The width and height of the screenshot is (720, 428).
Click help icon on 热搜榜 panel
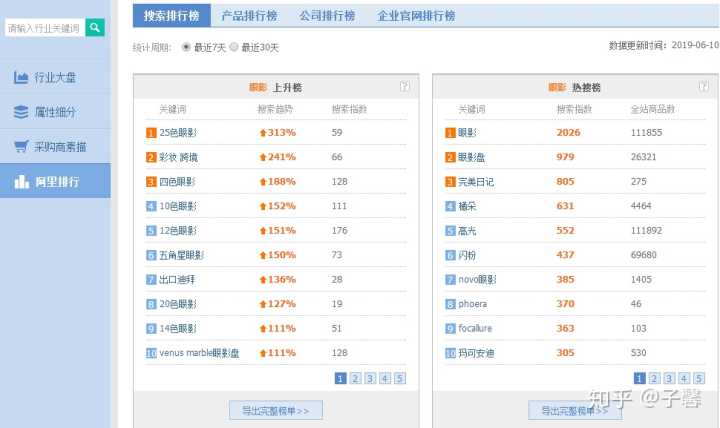(x=705, y=87)
